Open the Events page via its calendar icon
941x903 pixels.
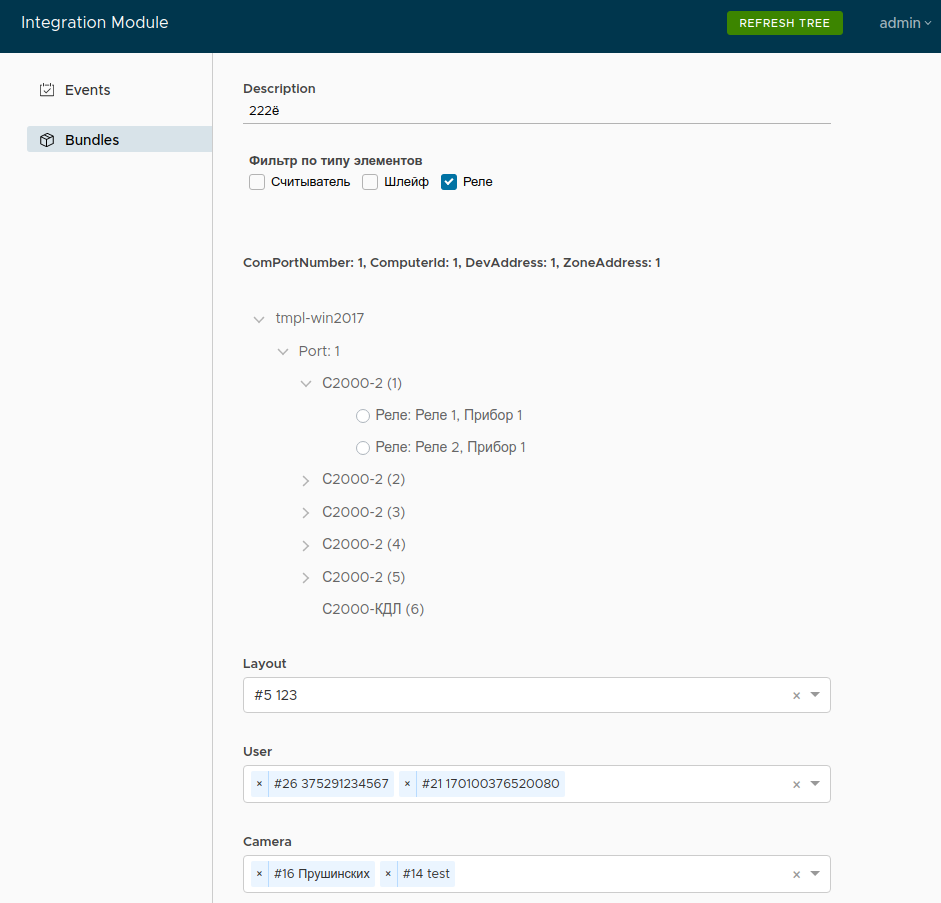tap(46, 90)
